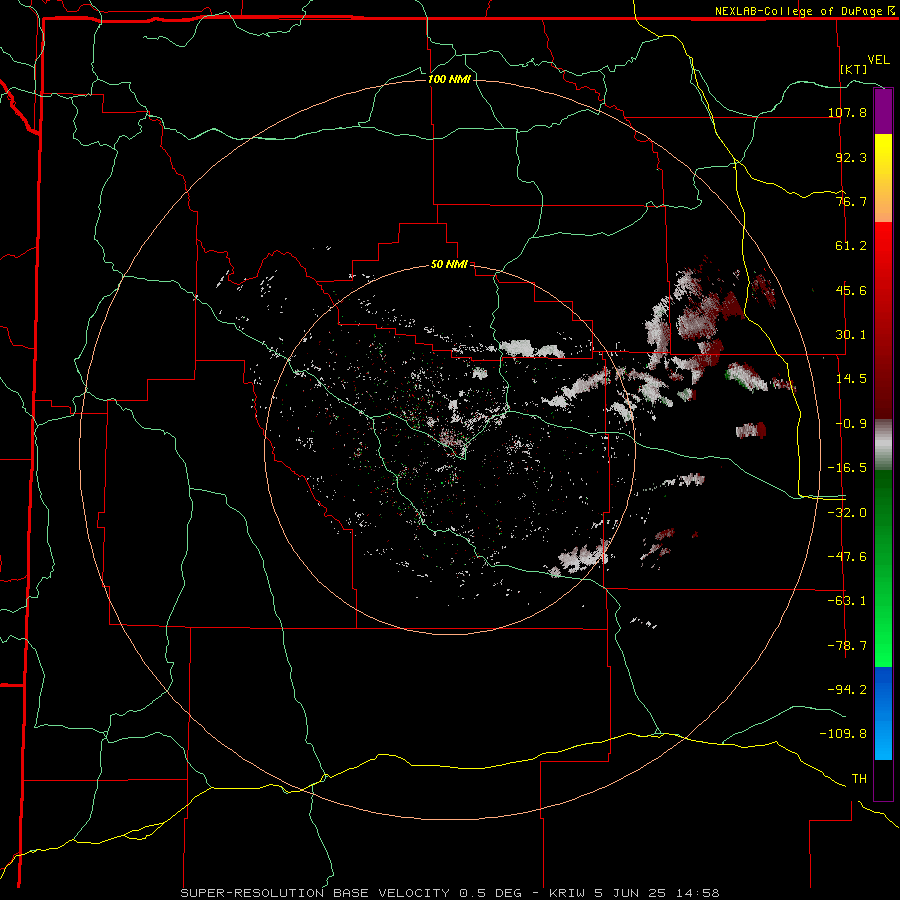
Task: Click the Super-Resolution Base Velocity caption text
Action: click(449, 893)
